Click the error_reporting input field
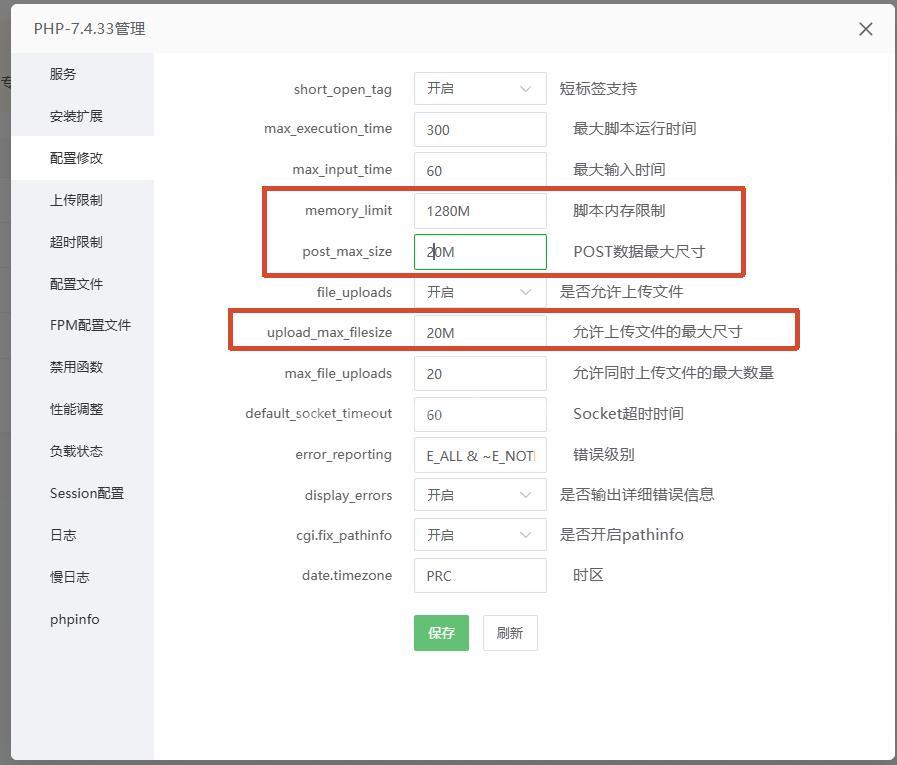This screenshot has width=897, height=765. (x=480, y=455)
